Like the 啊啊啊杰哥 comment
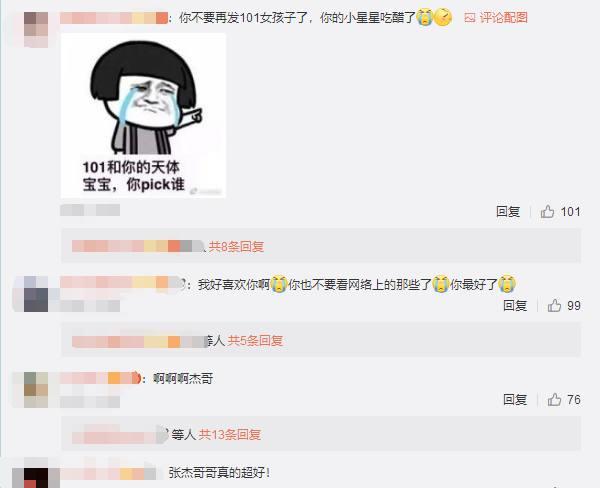Viewport: 600px width, 488px height. (554, 400)
